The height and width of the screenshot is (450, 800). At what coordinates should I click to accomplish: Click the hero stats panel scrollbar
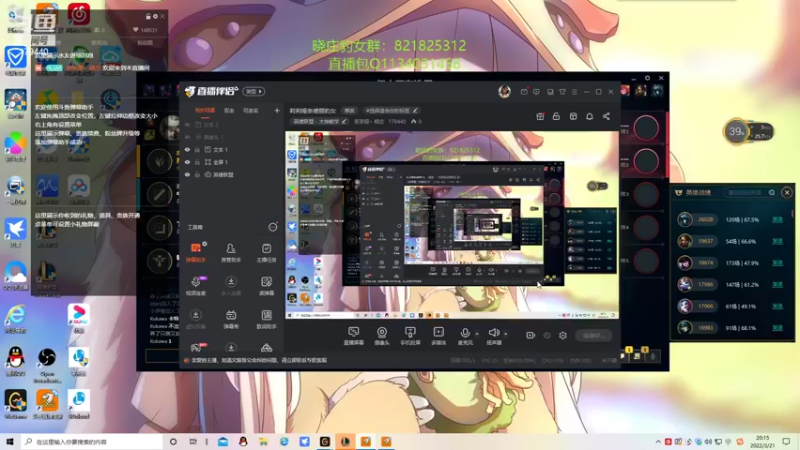pyautogui.click(x=792, y=213)
